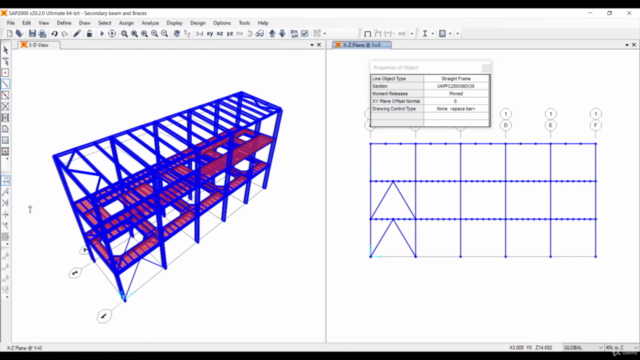Select the Pan hand tool
The image size is (640, 360).
(x=176, y=34)
